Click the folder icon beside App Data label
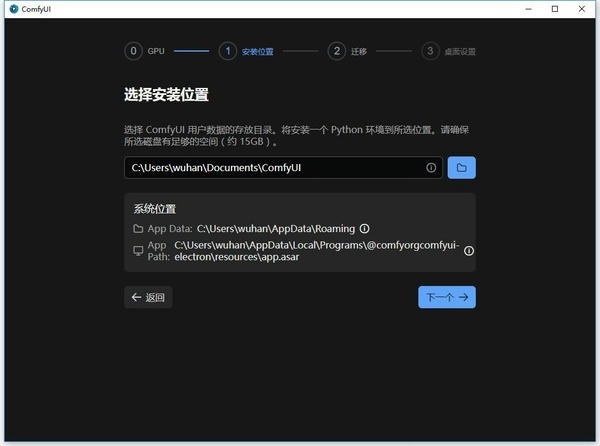This screenshot has width=600, height=446. click(138, 229)
